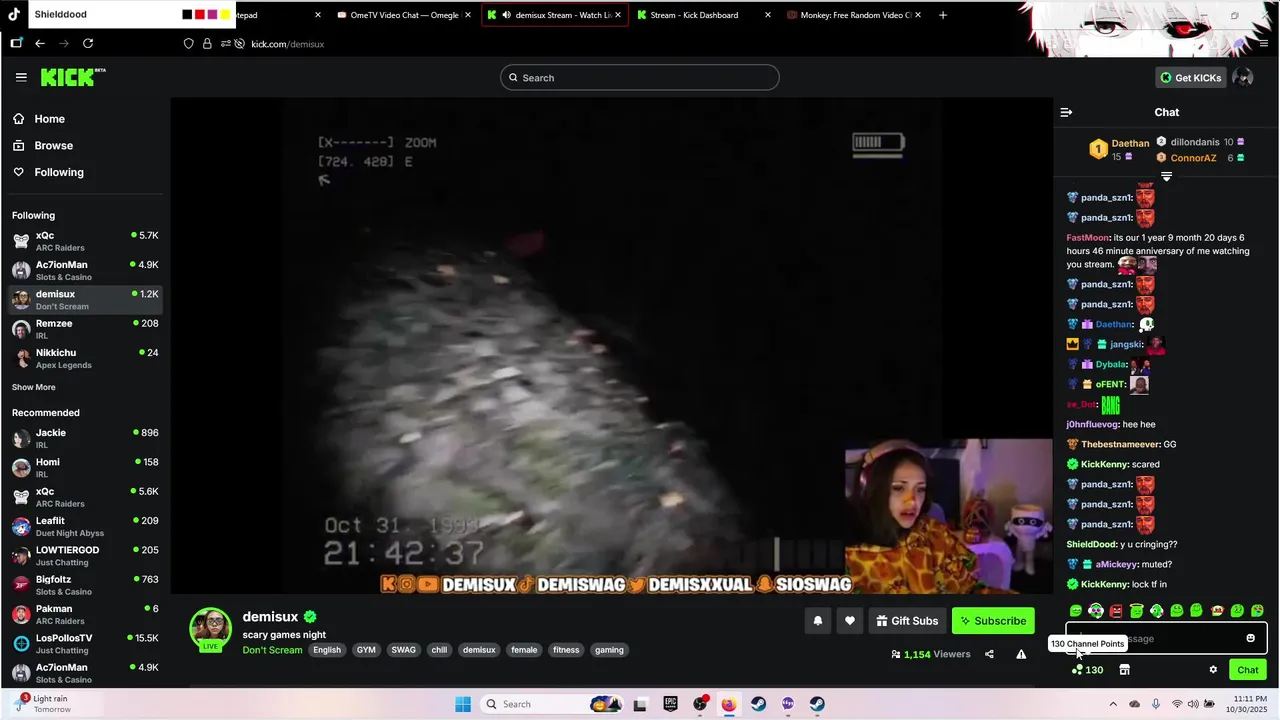
Task: Switch to Monkey Free Random Video tab
Action: (x=854, y=15)
